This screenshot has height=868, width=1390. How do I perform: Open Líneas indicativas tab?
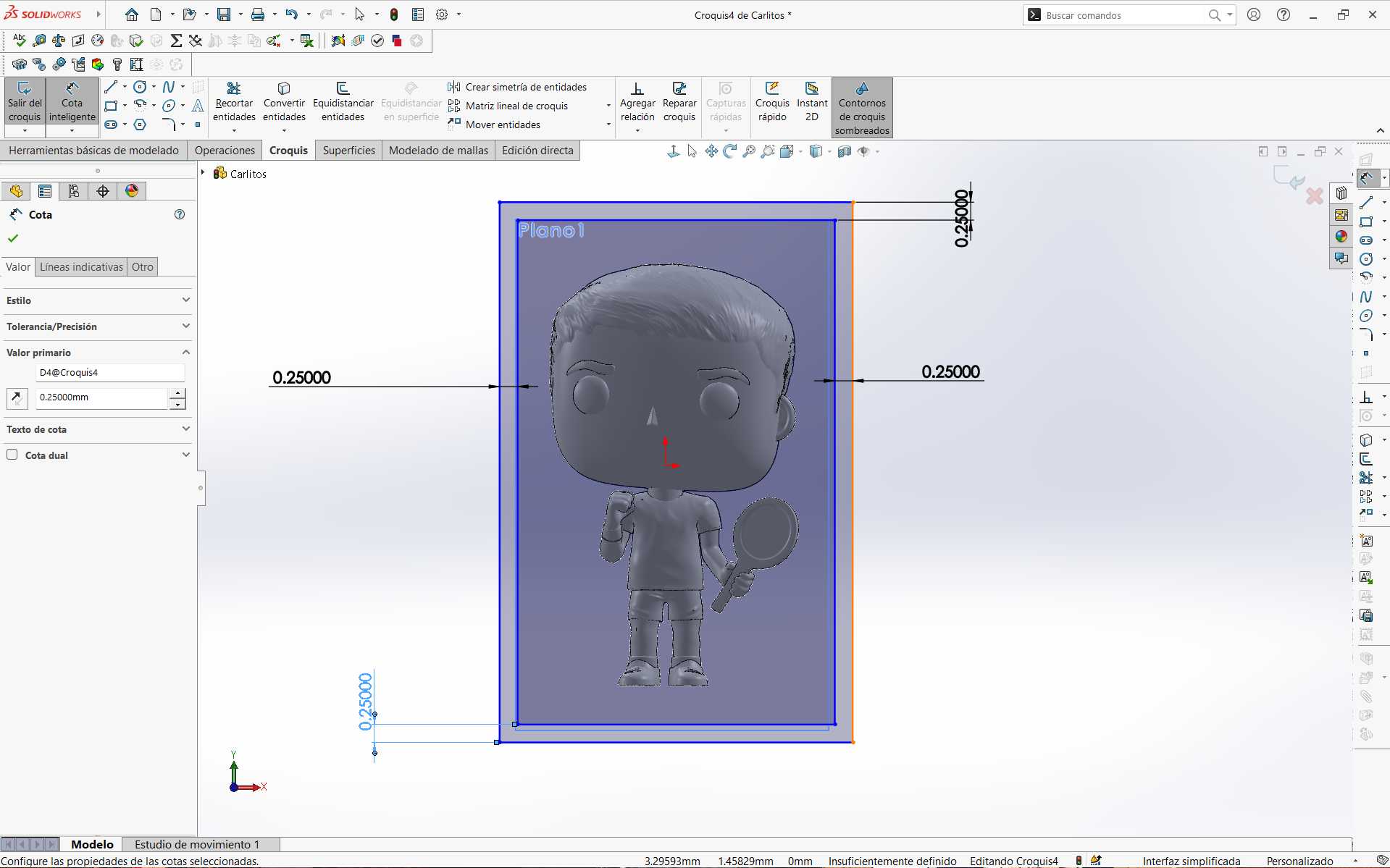(x=81, y=267)
